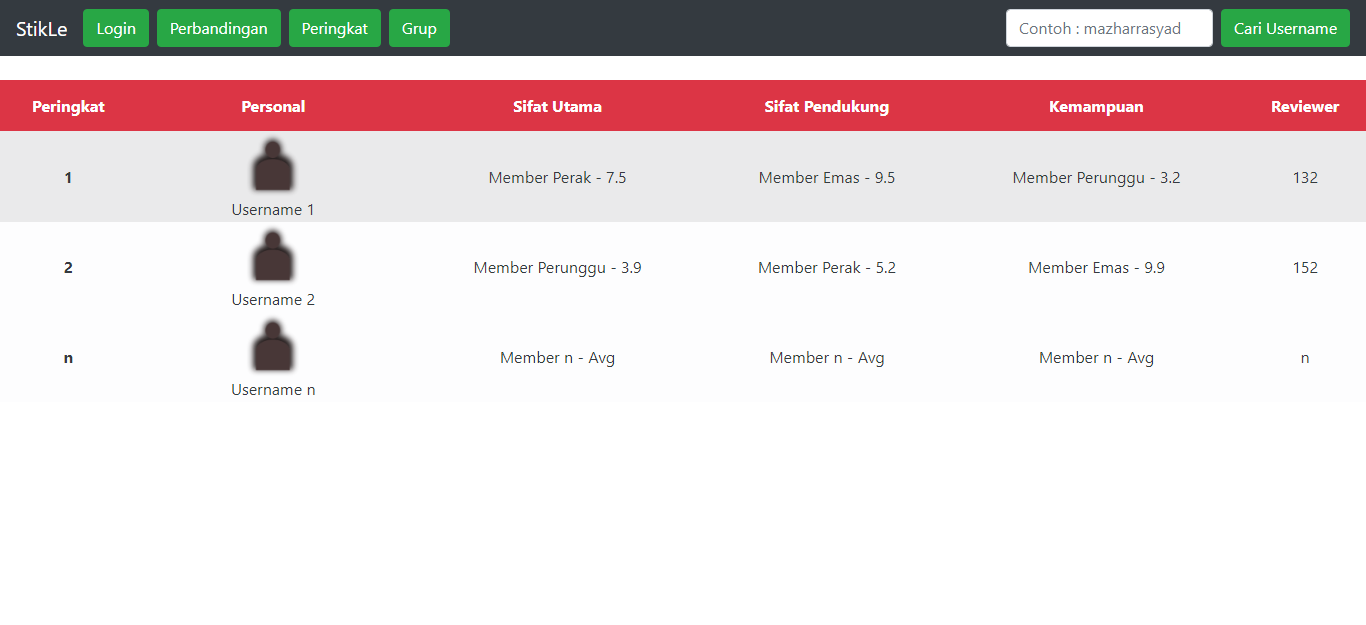Click the reviewer value n

tap(1305, 358)
